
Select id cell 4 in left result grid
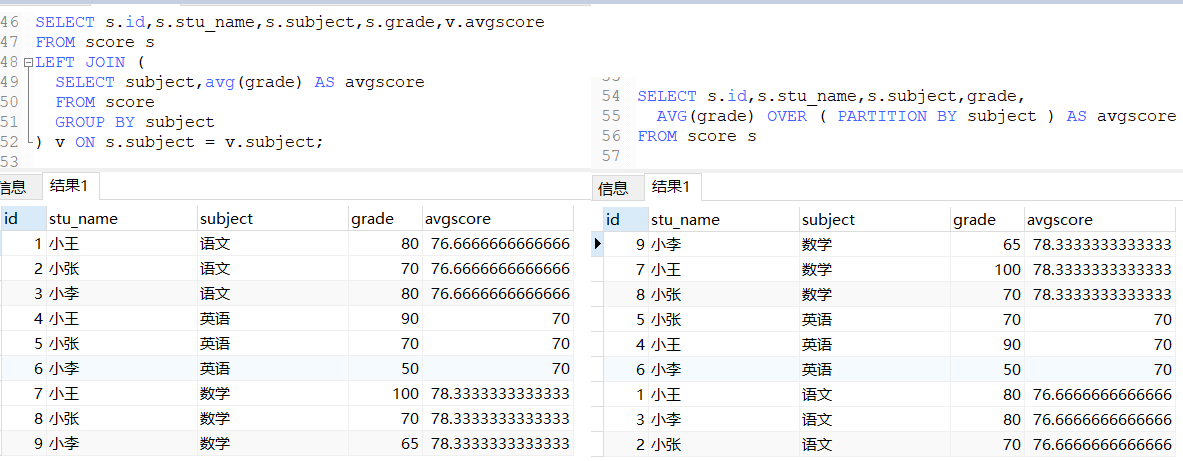pyautogui.click(x=23, y=318)
